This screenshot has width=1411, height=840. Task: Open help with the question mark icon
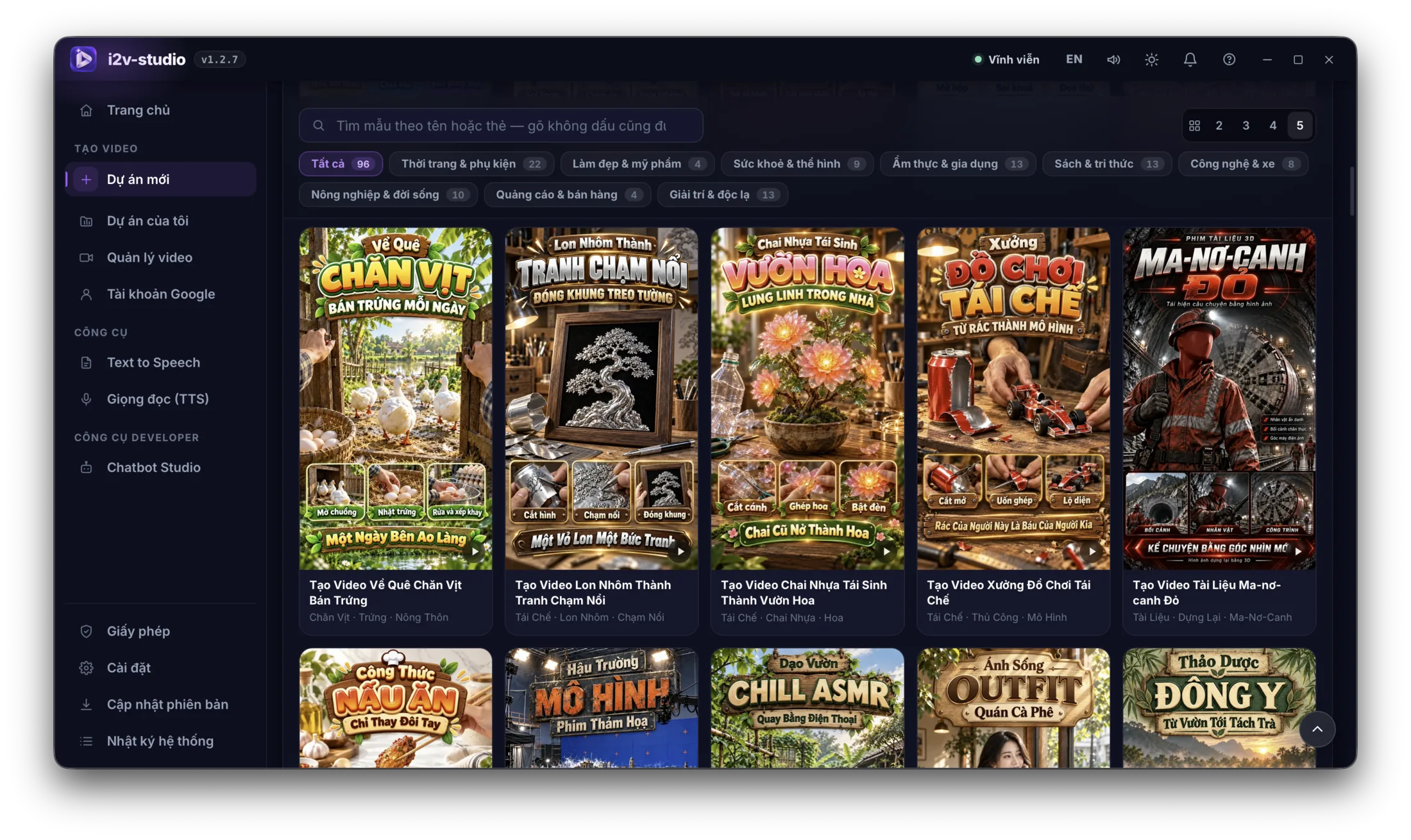(x=1229, y=60)
